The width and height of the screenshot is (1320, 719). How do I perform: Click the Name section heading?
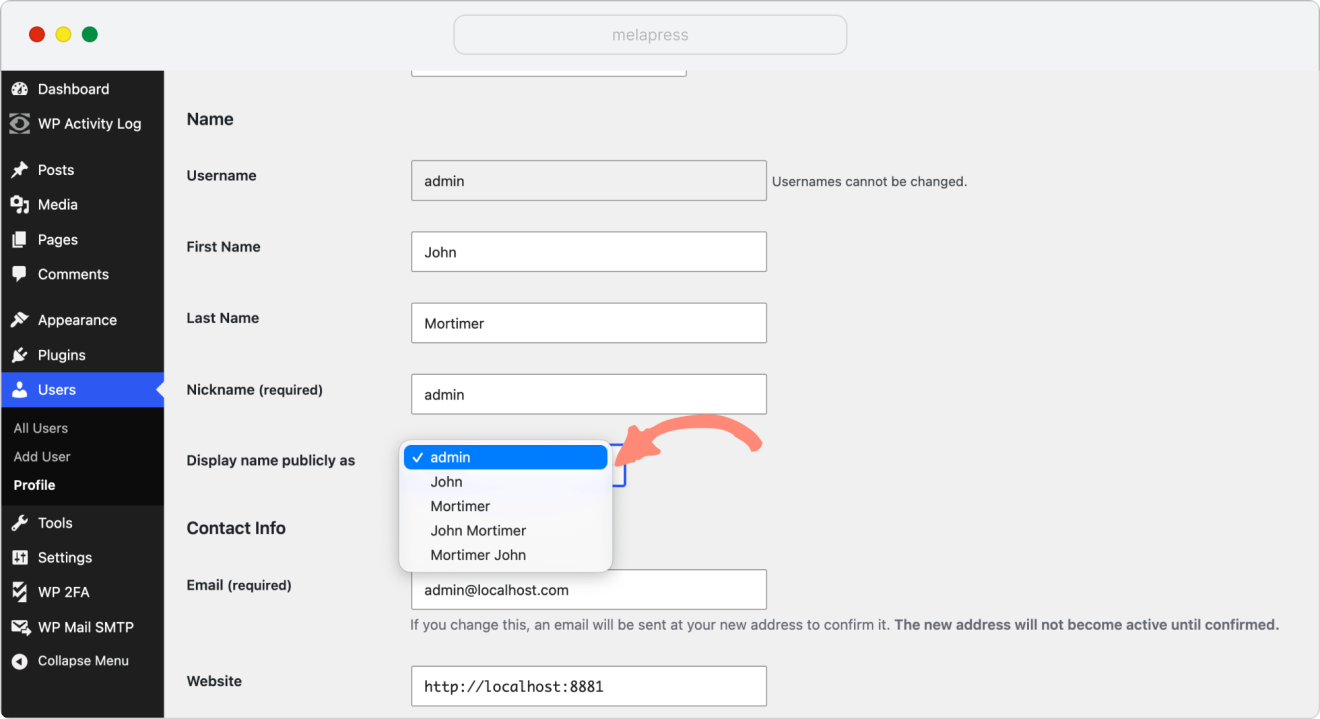(210, 119)
